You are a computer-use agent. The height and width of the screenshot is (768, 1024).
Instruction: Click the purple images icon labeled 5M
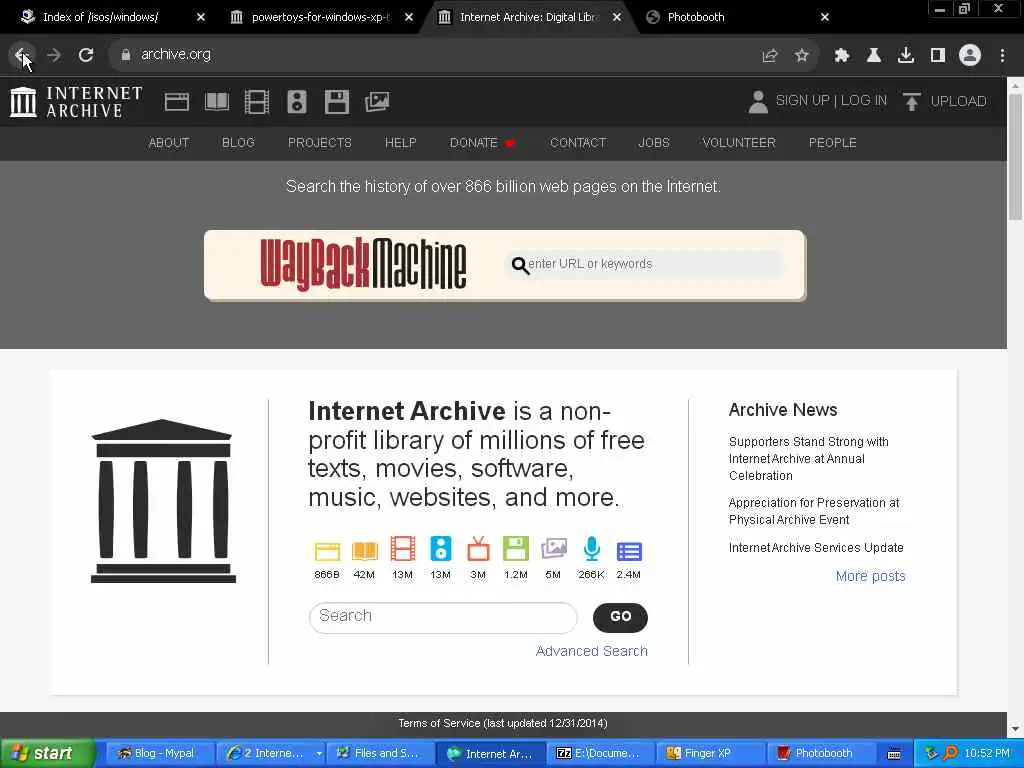(x=553, y=549)
